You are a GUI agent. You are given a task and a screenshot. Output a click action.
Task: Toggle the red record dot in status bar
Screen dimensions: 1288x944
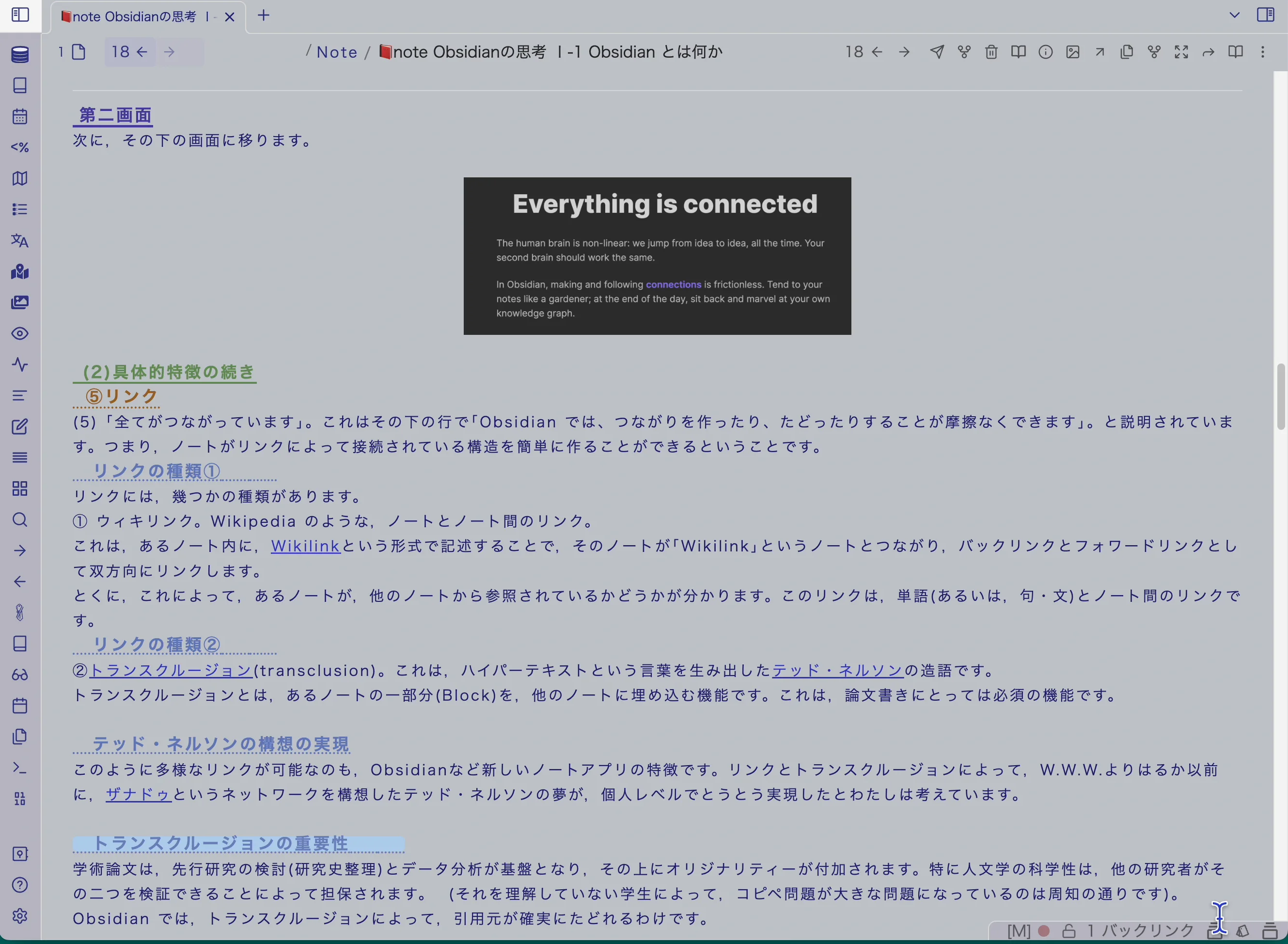point(1044,931)
